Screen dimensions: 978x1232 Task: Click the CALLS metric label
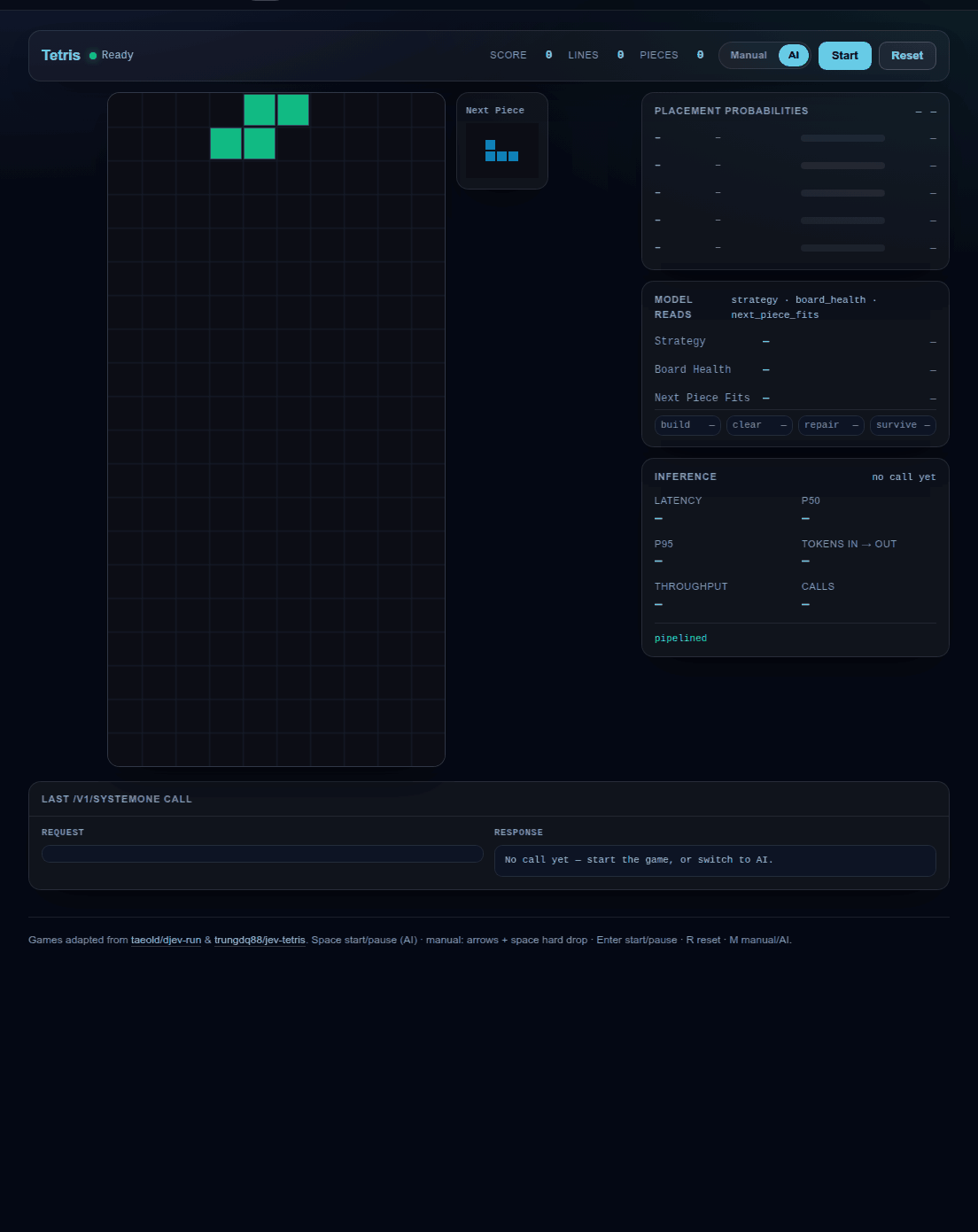click(x=818, y=586)
